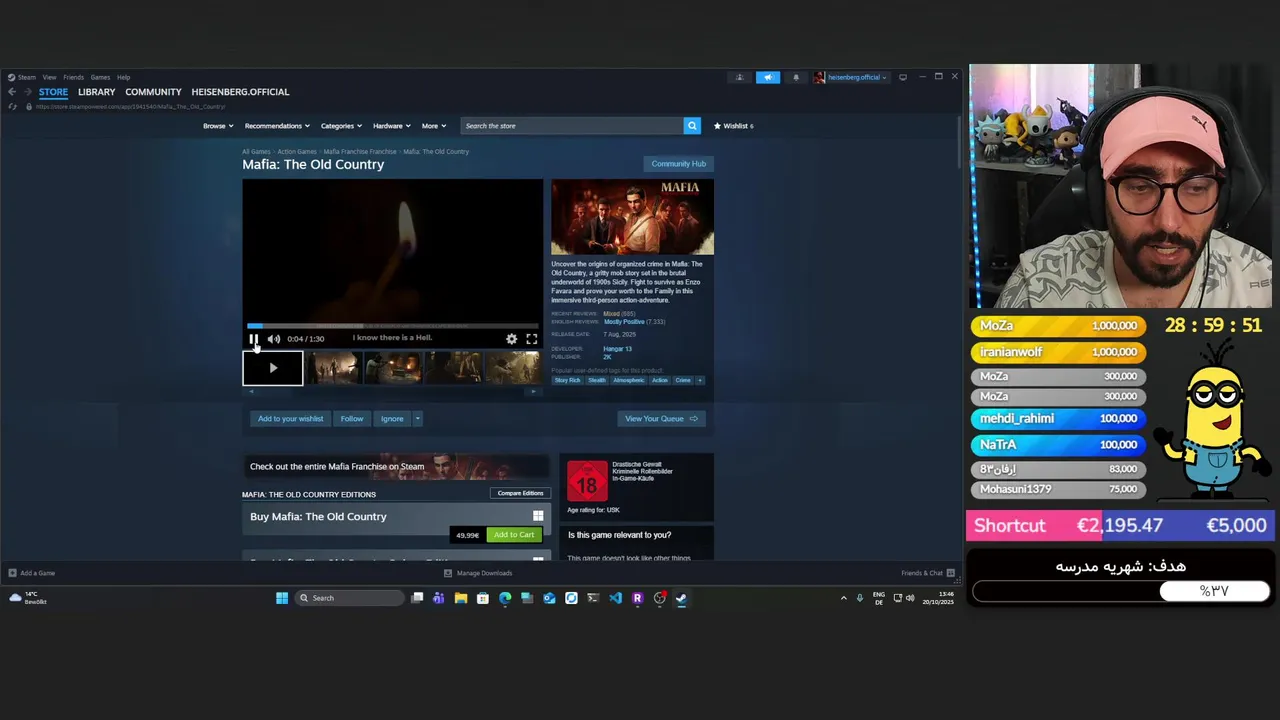
Task: Open HEISENBERG.OFFICIAL profile tab
Action: [x=240, y=92]
